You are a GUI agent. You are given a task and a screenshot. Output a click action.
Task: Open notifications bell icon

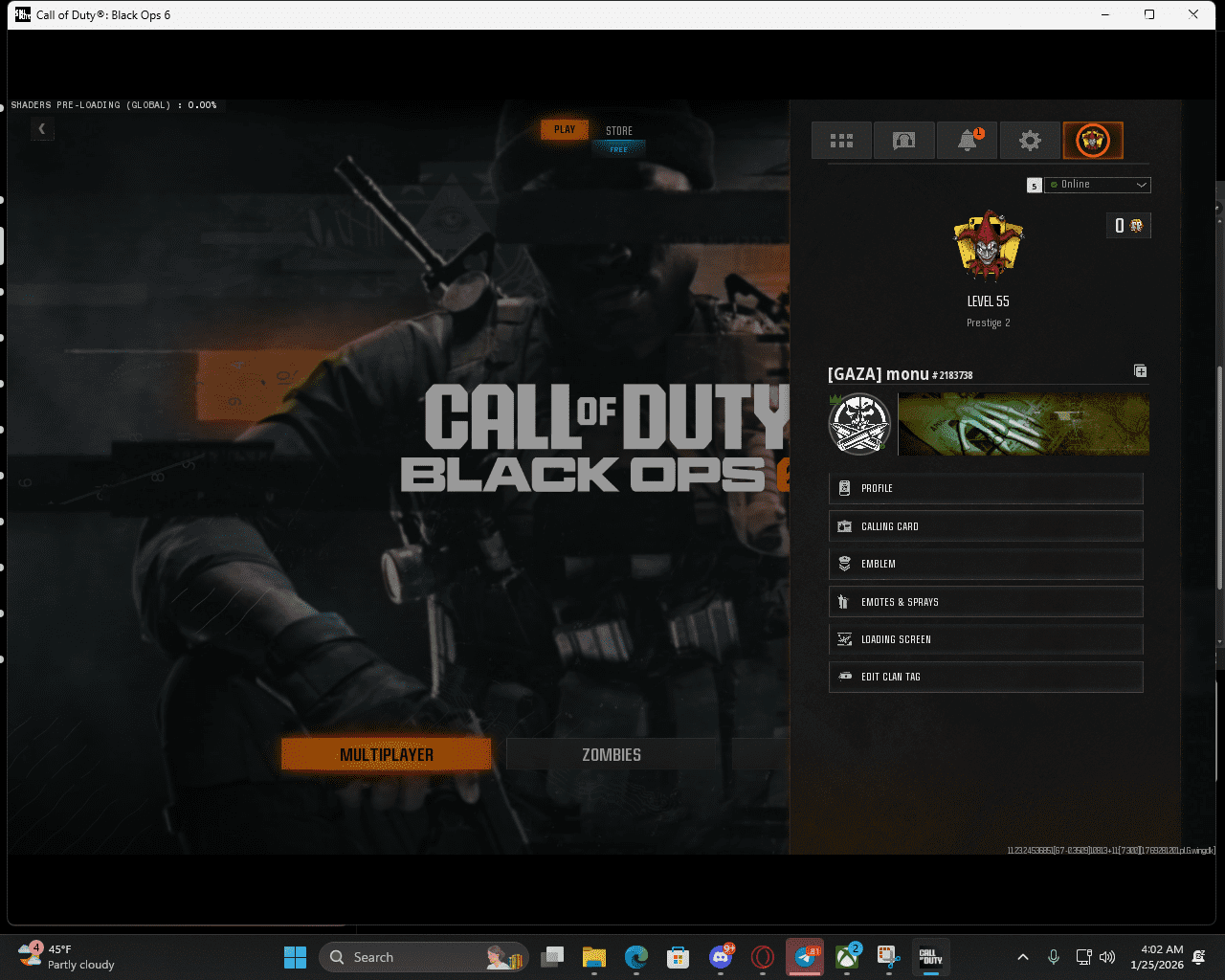968,141
